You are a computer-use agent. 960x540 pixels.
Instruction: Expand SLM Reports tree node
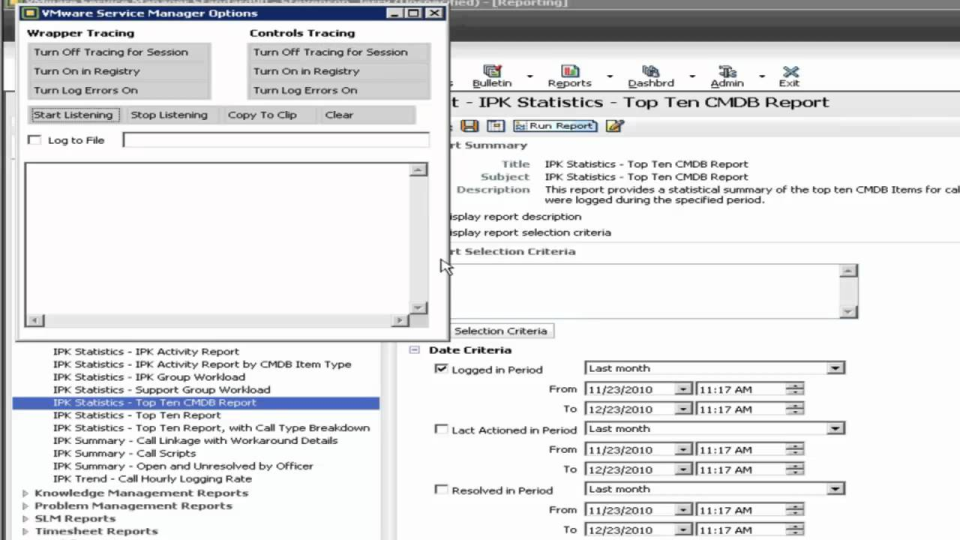point(25,519)
